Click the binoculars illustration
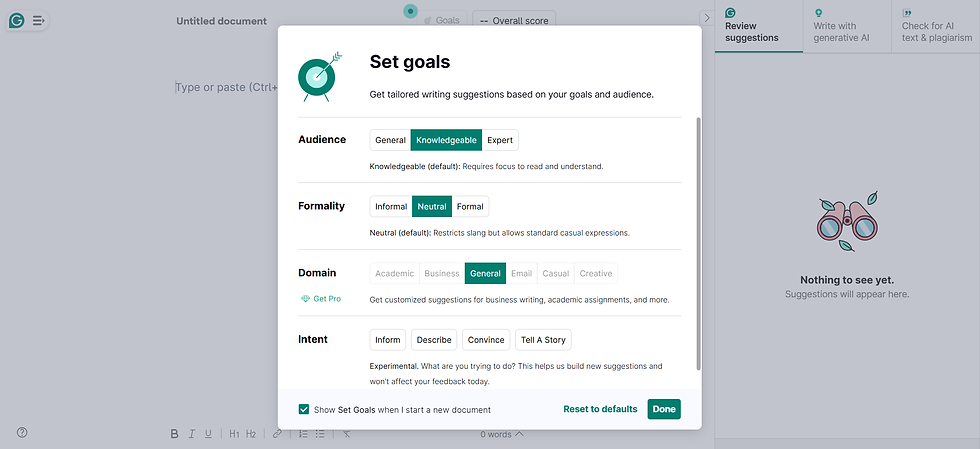980x449 pixels. pos(847,221)
